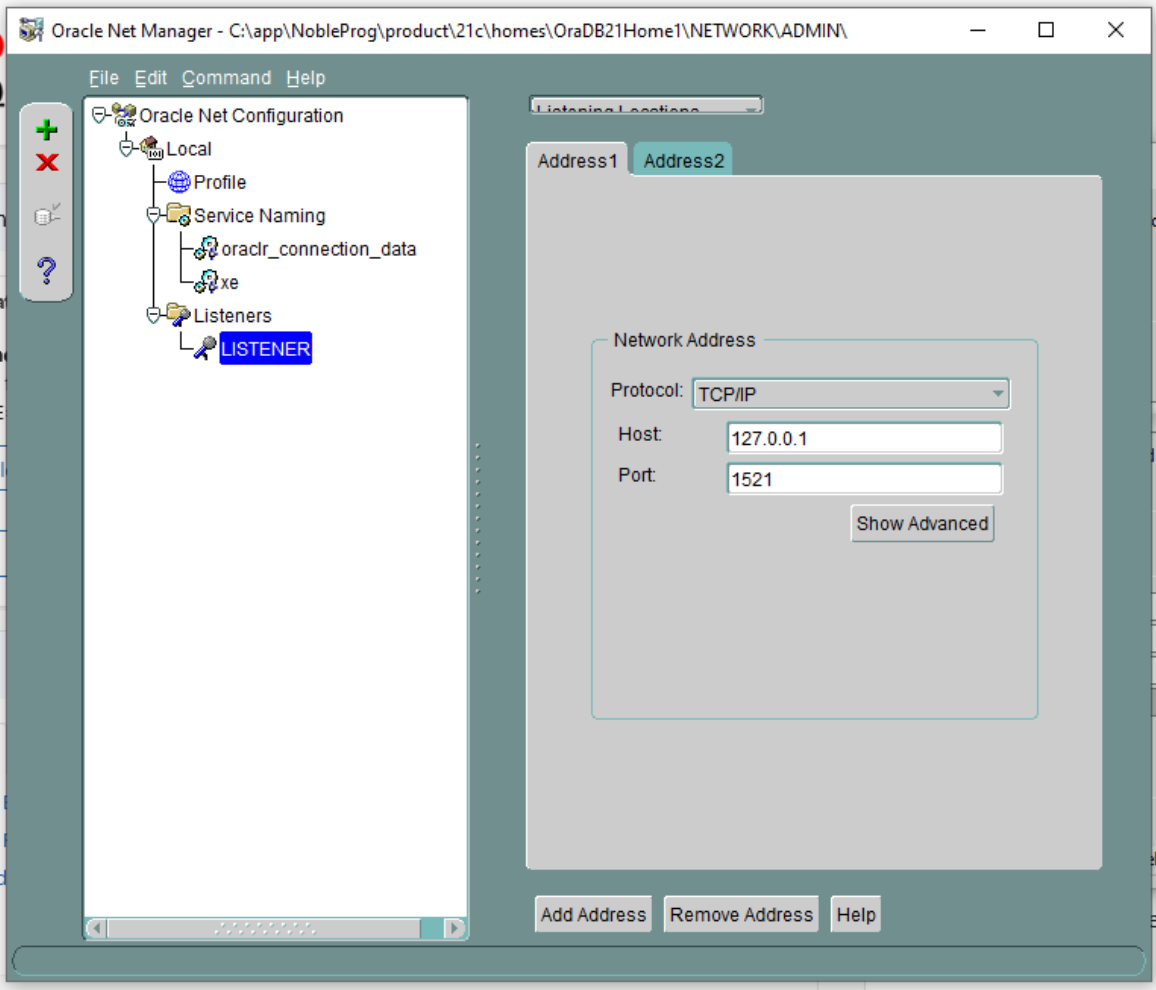Open the Command menu
Image resolution: width=1156 pixels, height=990 pixels.
pos(226,77)
